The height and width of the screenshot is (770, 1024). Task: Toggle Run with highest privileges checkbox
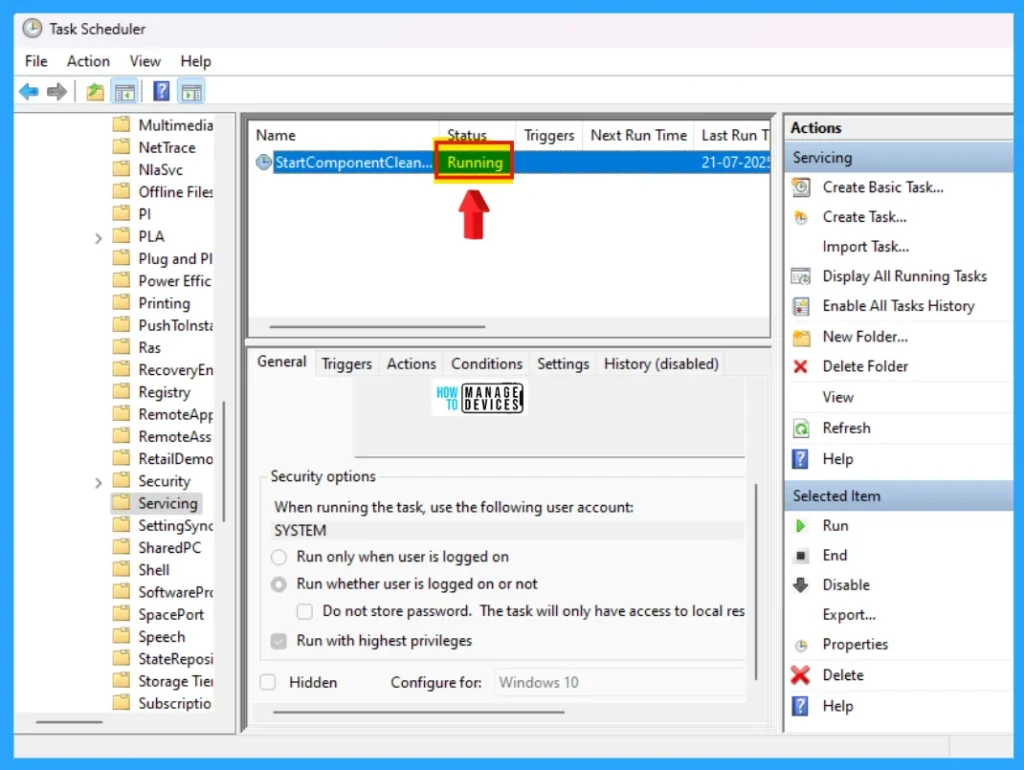(x=279, y=641)
